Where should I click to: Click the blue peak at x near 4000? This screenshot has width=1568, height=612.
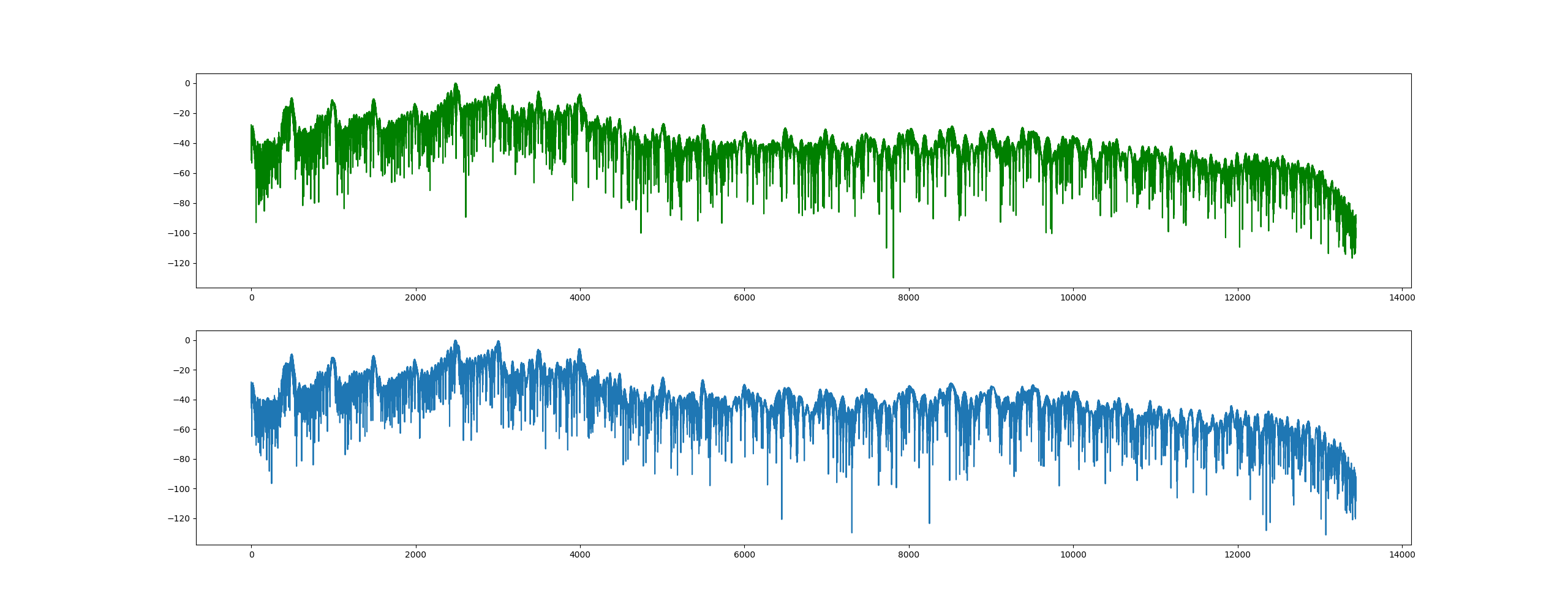(x=579, y=351)
